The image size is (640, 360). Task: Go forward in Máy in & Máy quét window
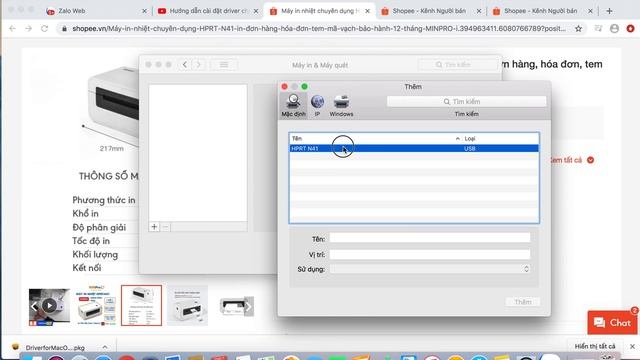point(199,65)
